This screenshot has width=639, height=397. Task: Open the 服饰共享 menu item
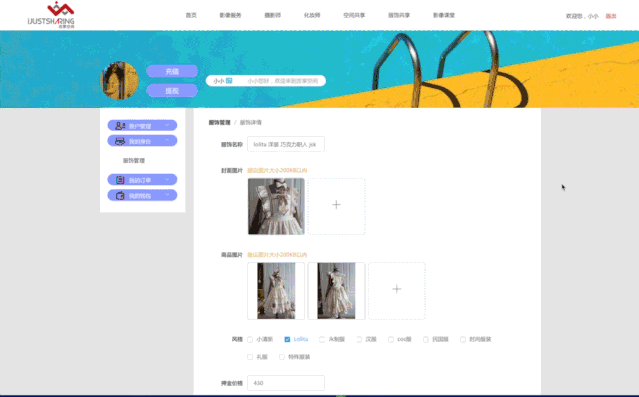click(399, 15)
